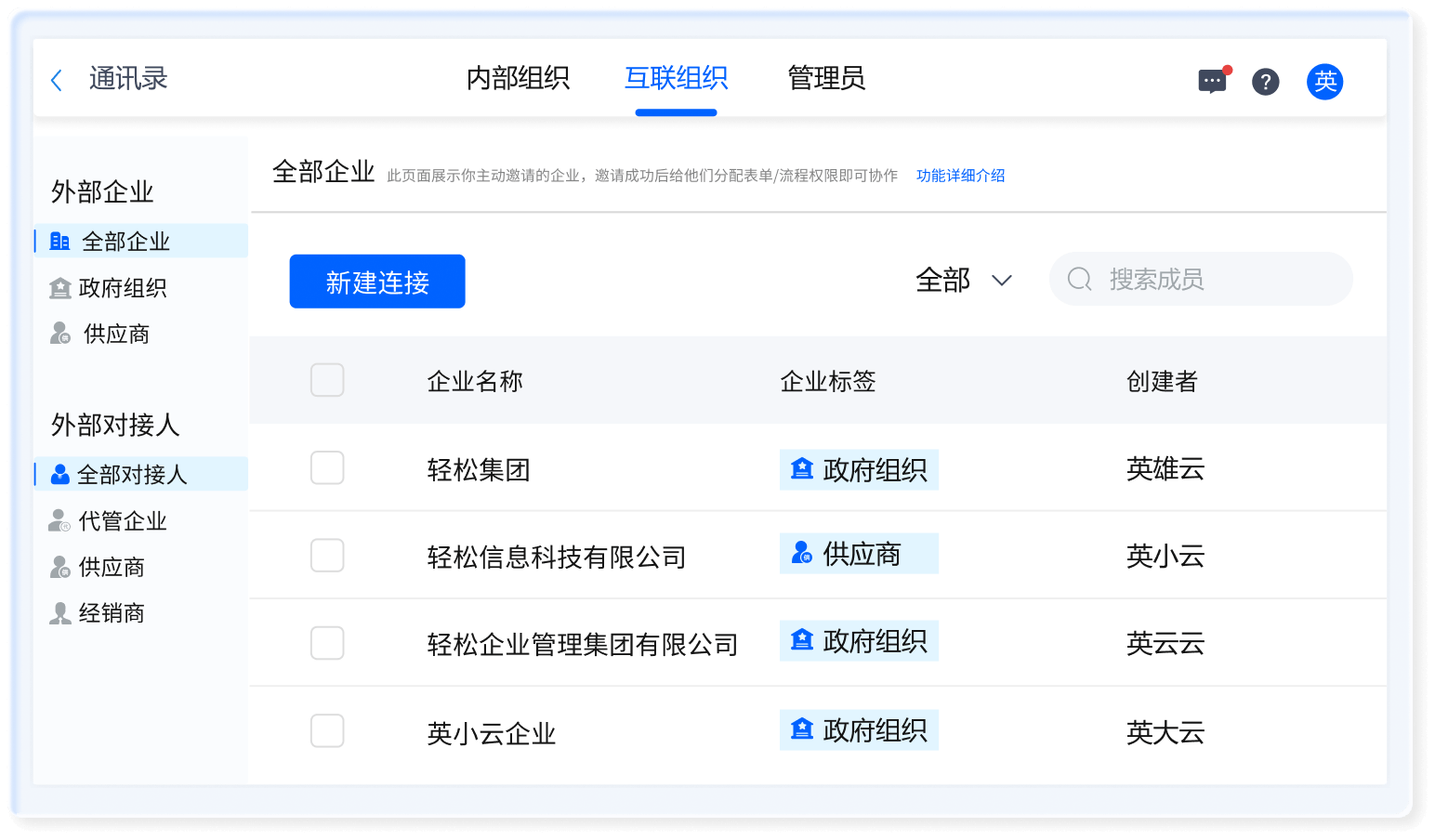Select 全部企业 in the sidebar
This screenshot has height=840, width=1435.
click(x=141, y=242)
